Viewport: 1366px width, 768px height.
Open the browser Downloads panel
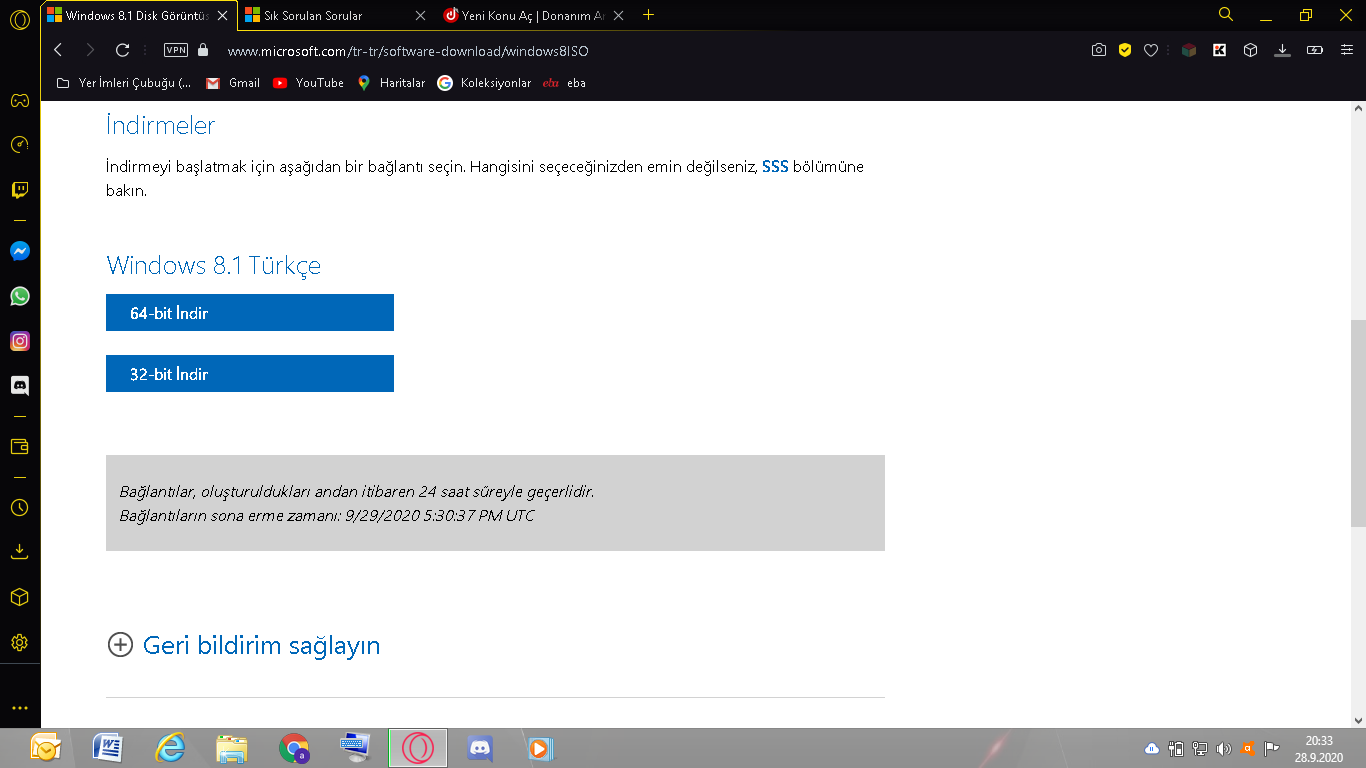pos(1282,49)
